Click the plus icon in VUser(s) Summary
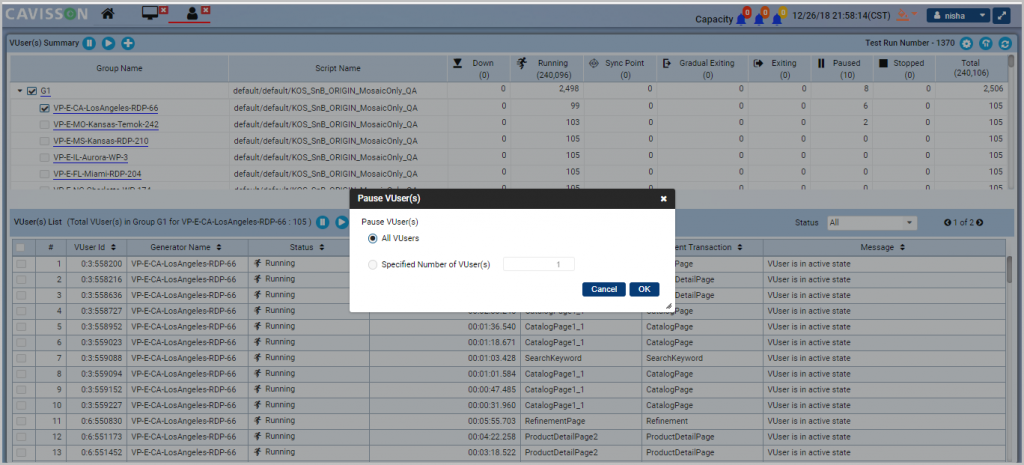The image size is (1024, 465). (x=128, y=44)
